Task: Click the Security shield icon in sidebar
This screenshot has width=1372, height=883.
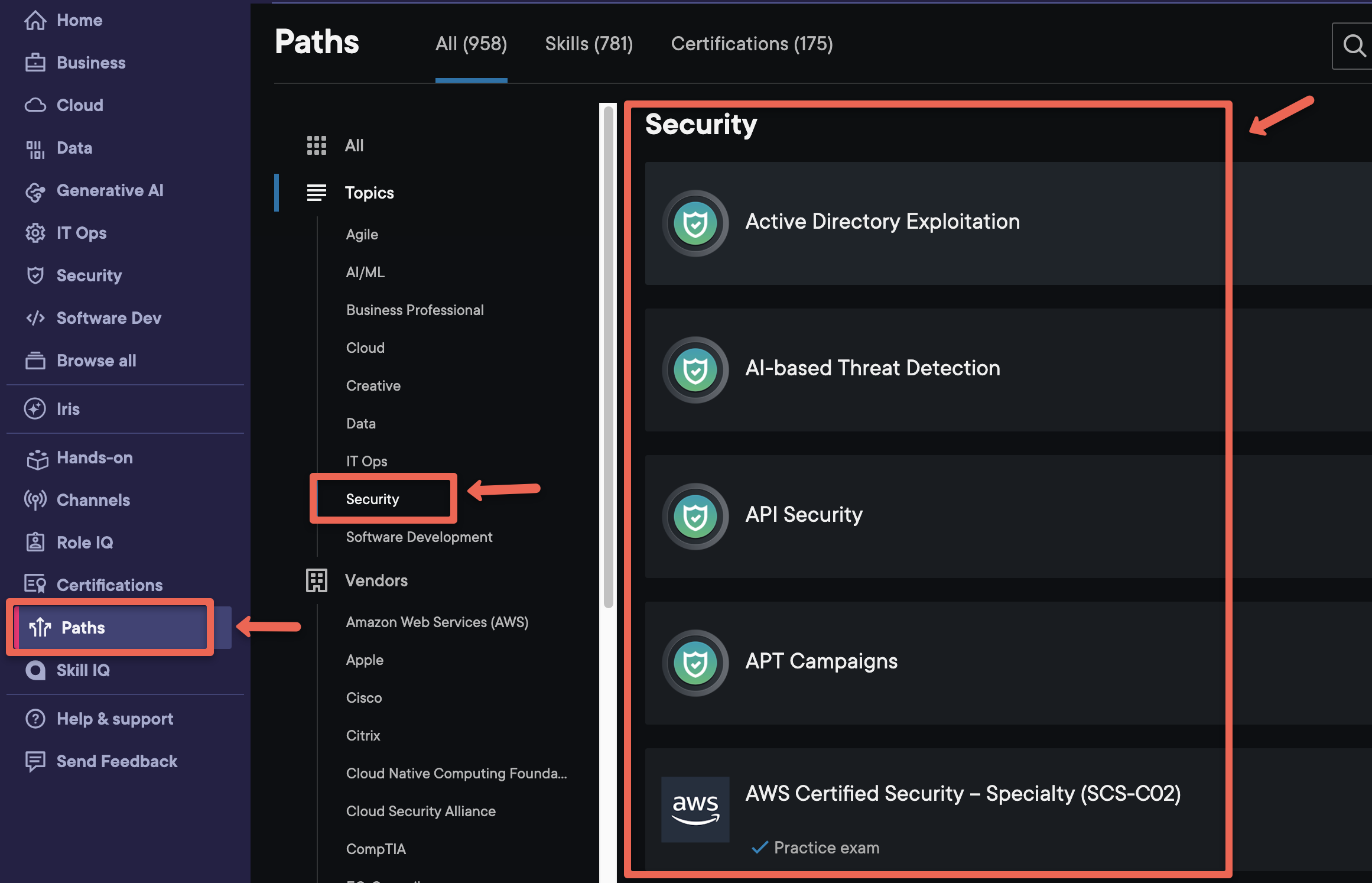Action: pos(35,275)
